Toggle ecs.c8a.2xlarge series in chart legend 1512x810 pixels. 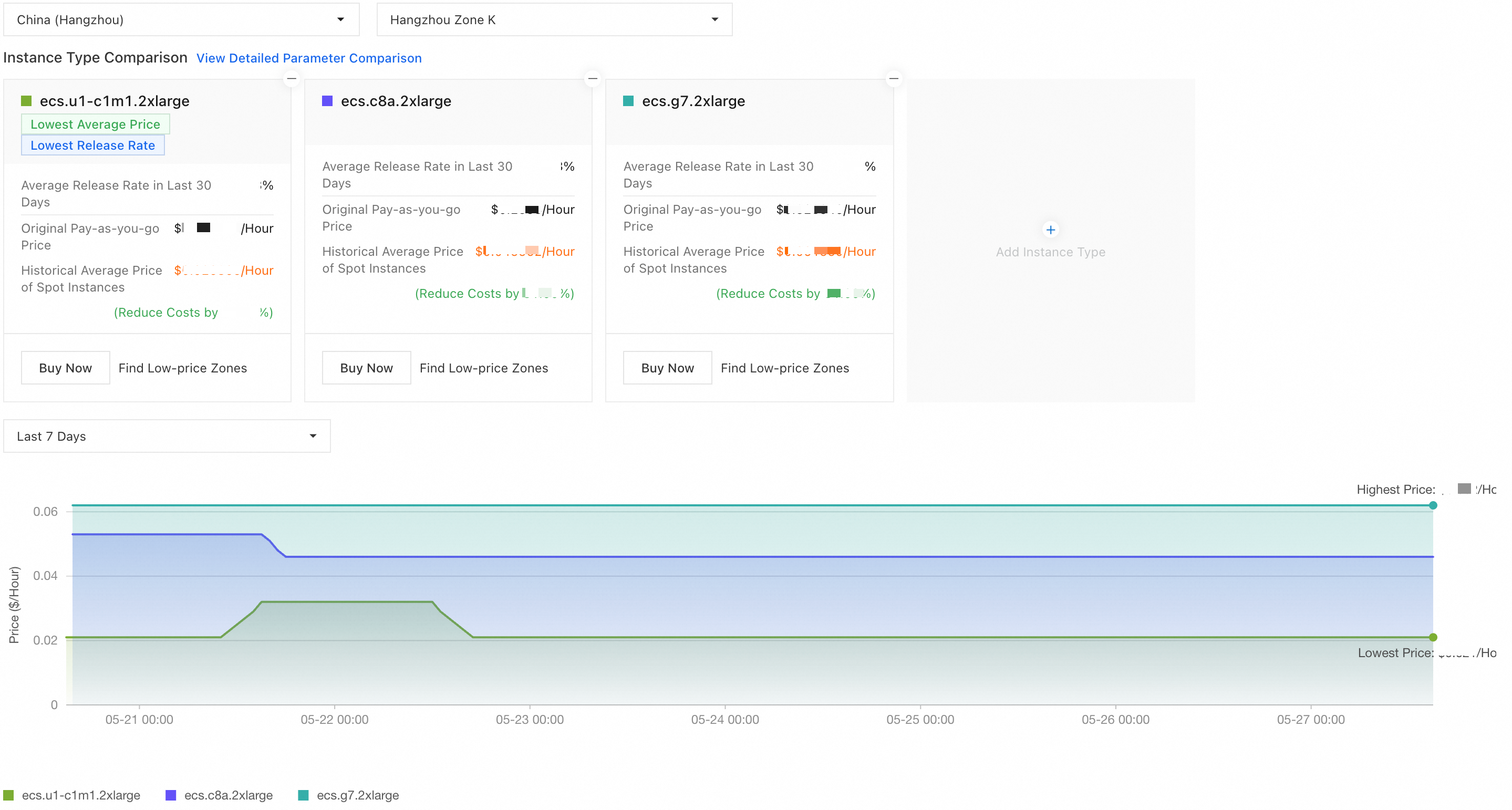(220, 795)
